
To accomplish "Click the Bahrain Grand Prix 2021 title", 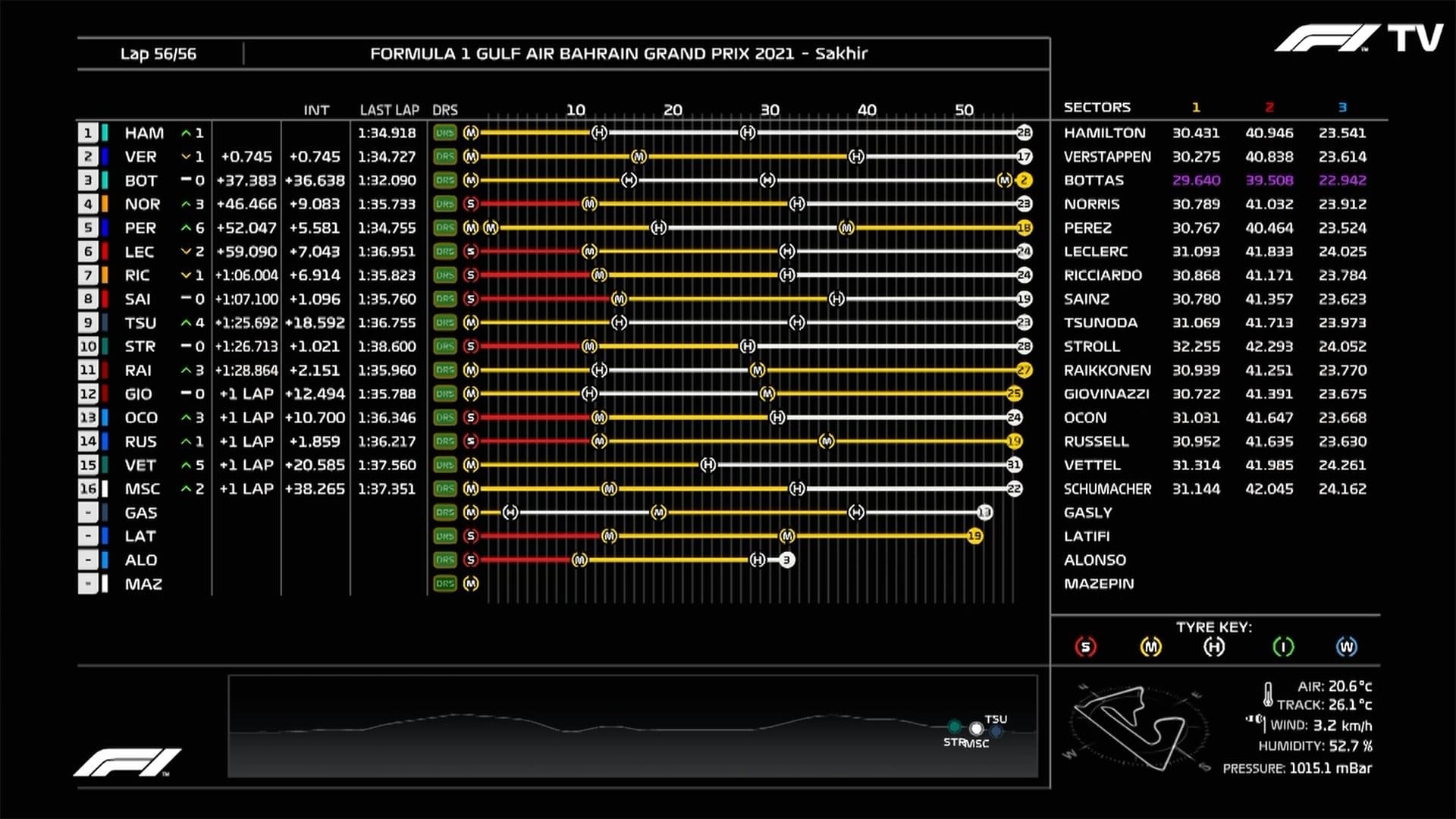I will [619, 54].
